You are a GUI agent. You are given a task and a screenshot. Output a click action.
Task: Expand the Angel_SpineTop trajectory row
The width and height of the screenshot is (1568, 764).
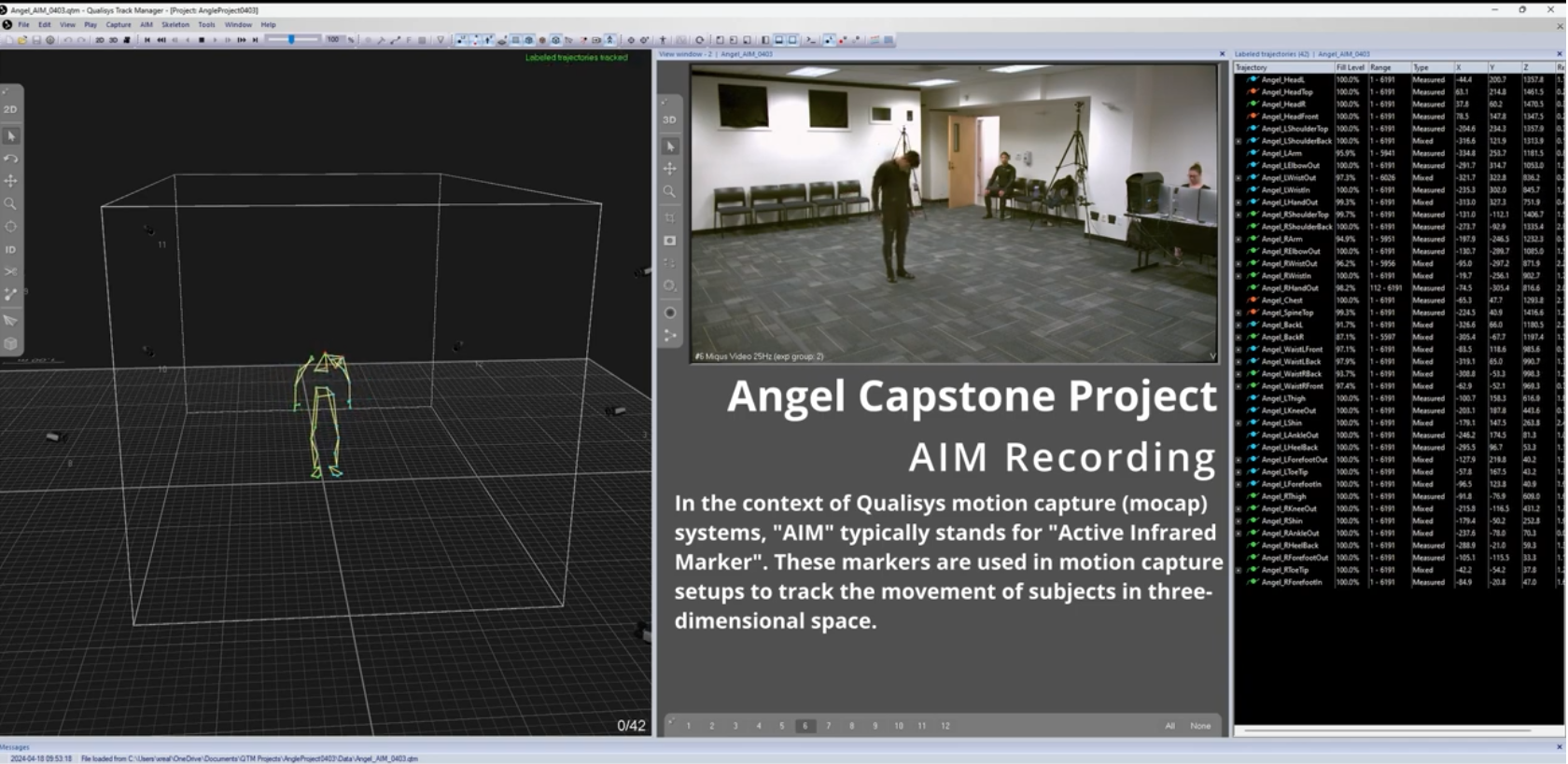tap(1239, 313)
